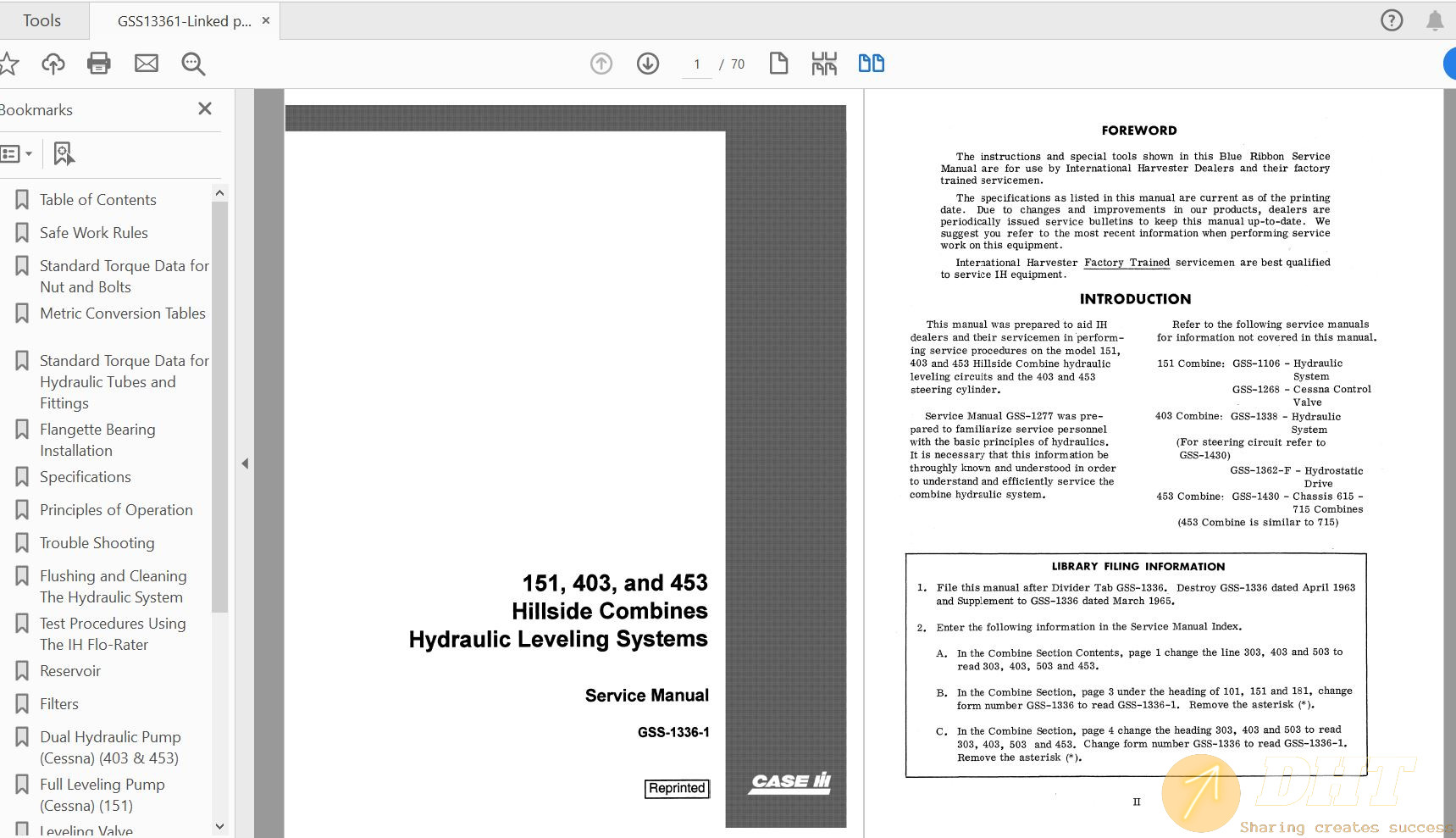1456x838 pixels.
Task: Select the GSS13361-Linked document tab
Action: (x=184, y=21)
